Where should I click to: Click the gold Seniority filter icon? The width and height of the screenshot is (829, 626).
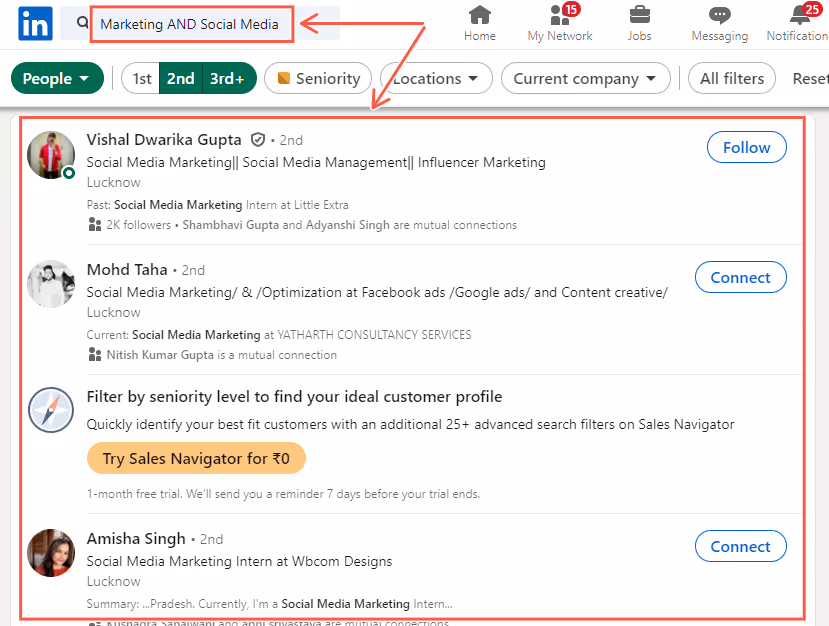click(284, 77)
